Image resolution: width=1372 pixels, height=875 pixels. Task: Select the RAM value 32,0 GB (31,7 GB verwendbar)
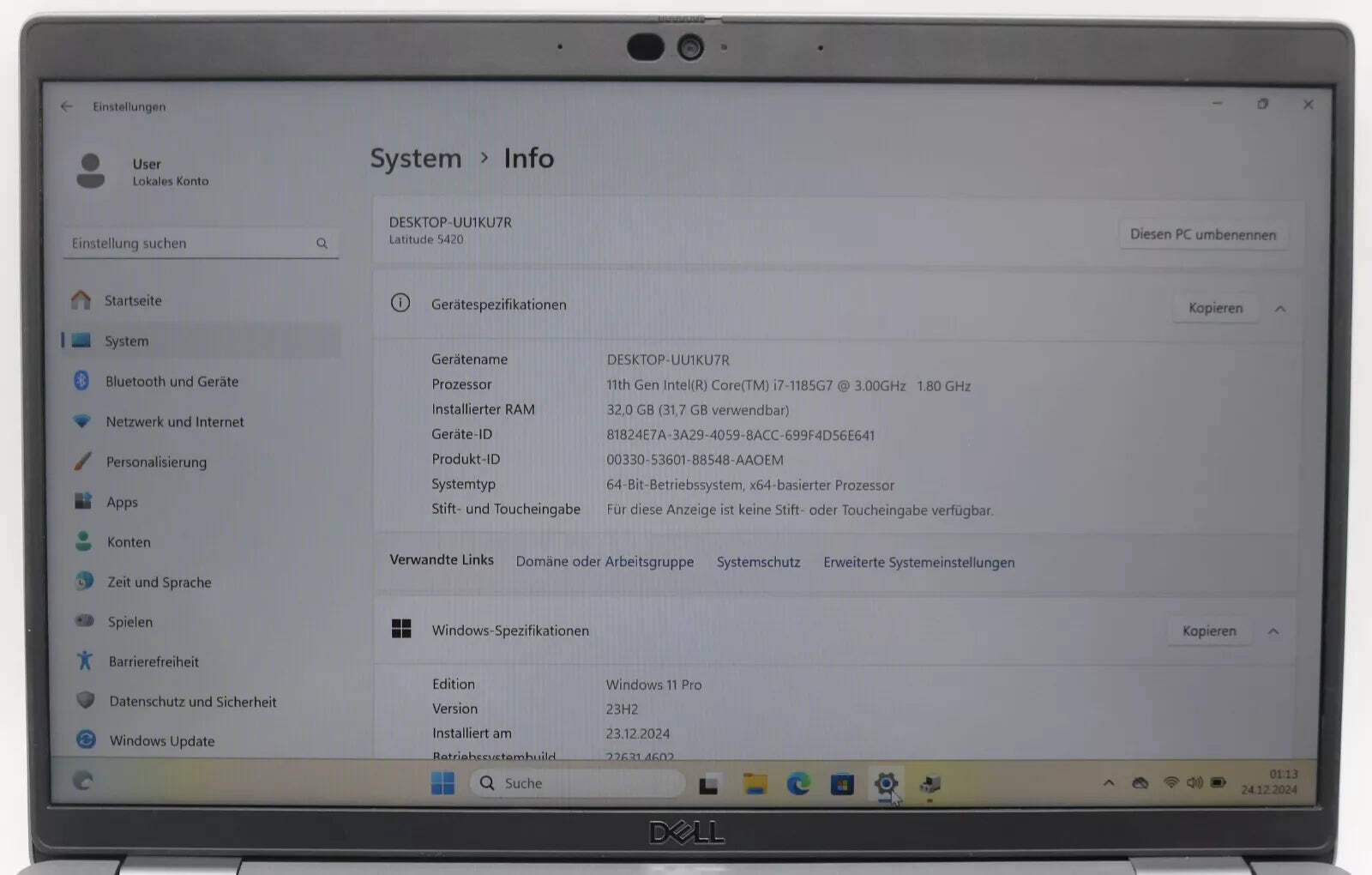point(697,410)
